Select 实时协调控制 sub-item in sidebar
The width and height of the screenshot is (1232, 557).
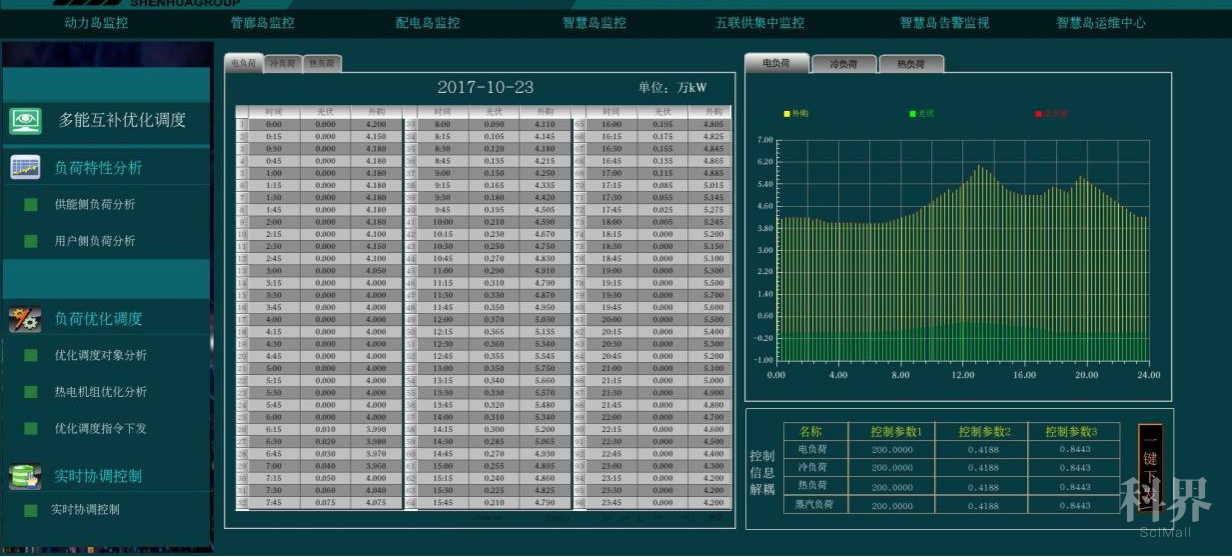(85, 510)
